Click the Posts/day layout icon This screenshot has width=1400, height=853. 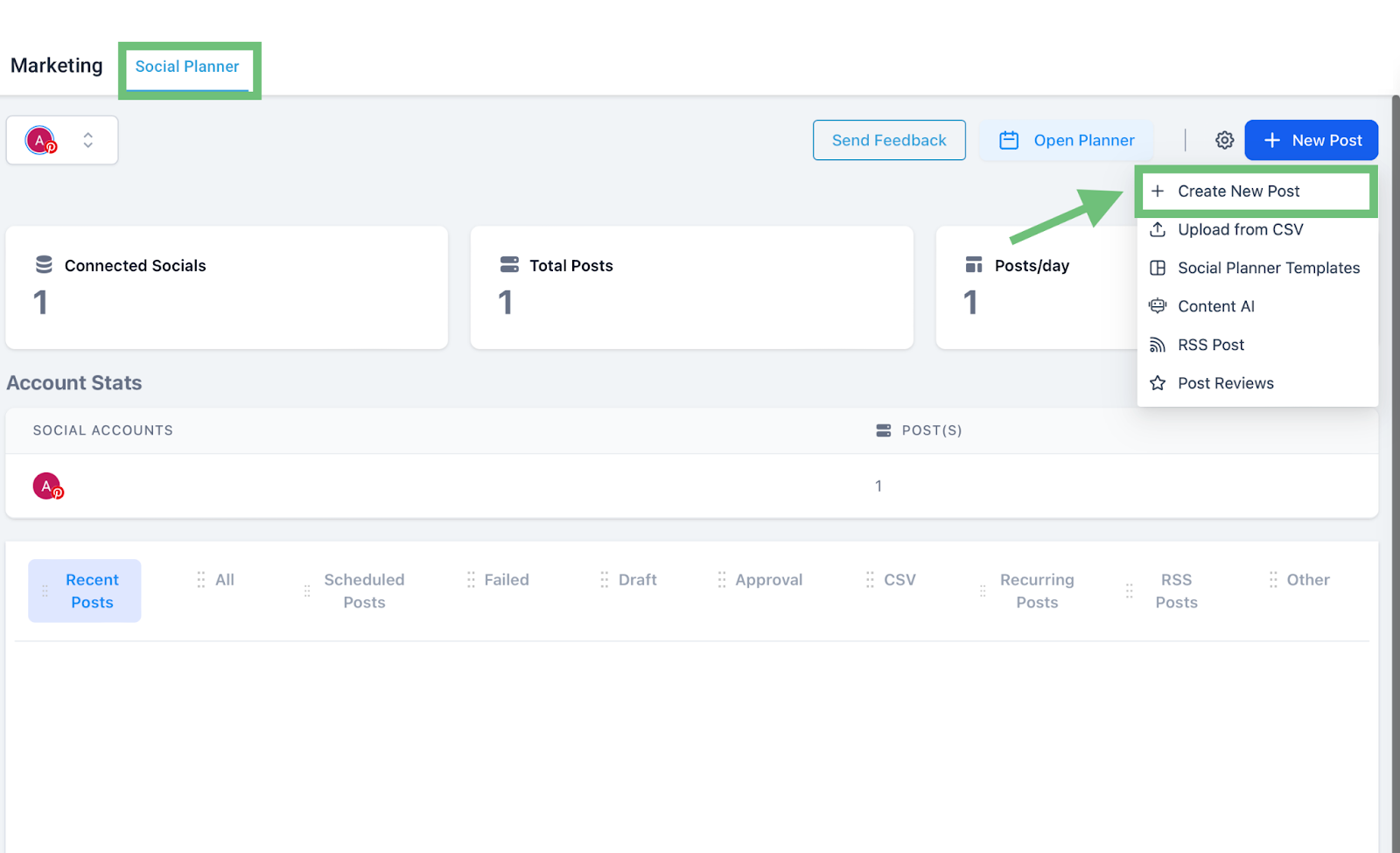(x=974, y=264)
